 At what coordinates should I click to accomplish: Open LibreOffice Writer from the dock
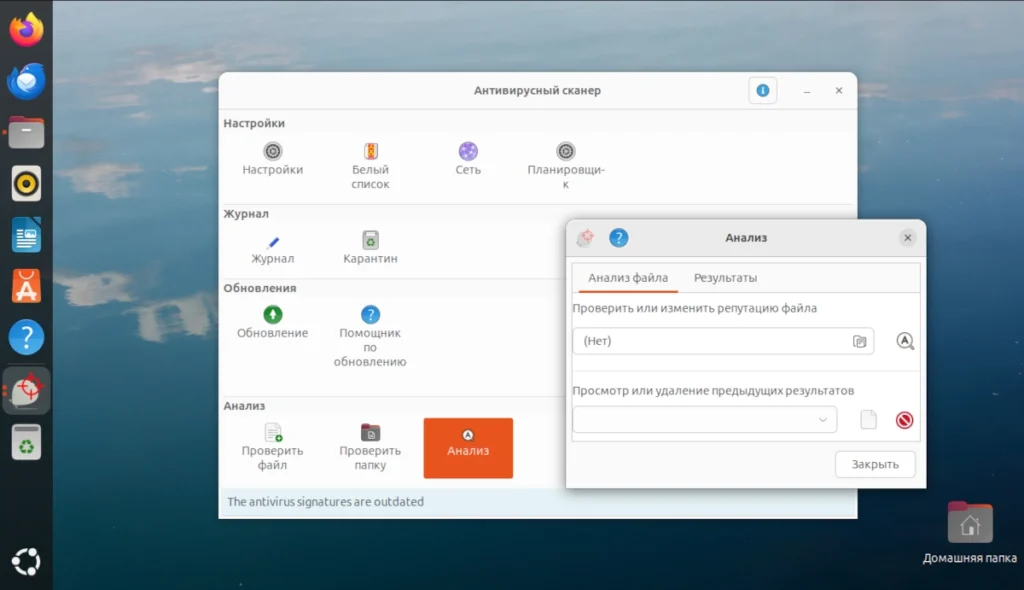click(x=26, y=235)
